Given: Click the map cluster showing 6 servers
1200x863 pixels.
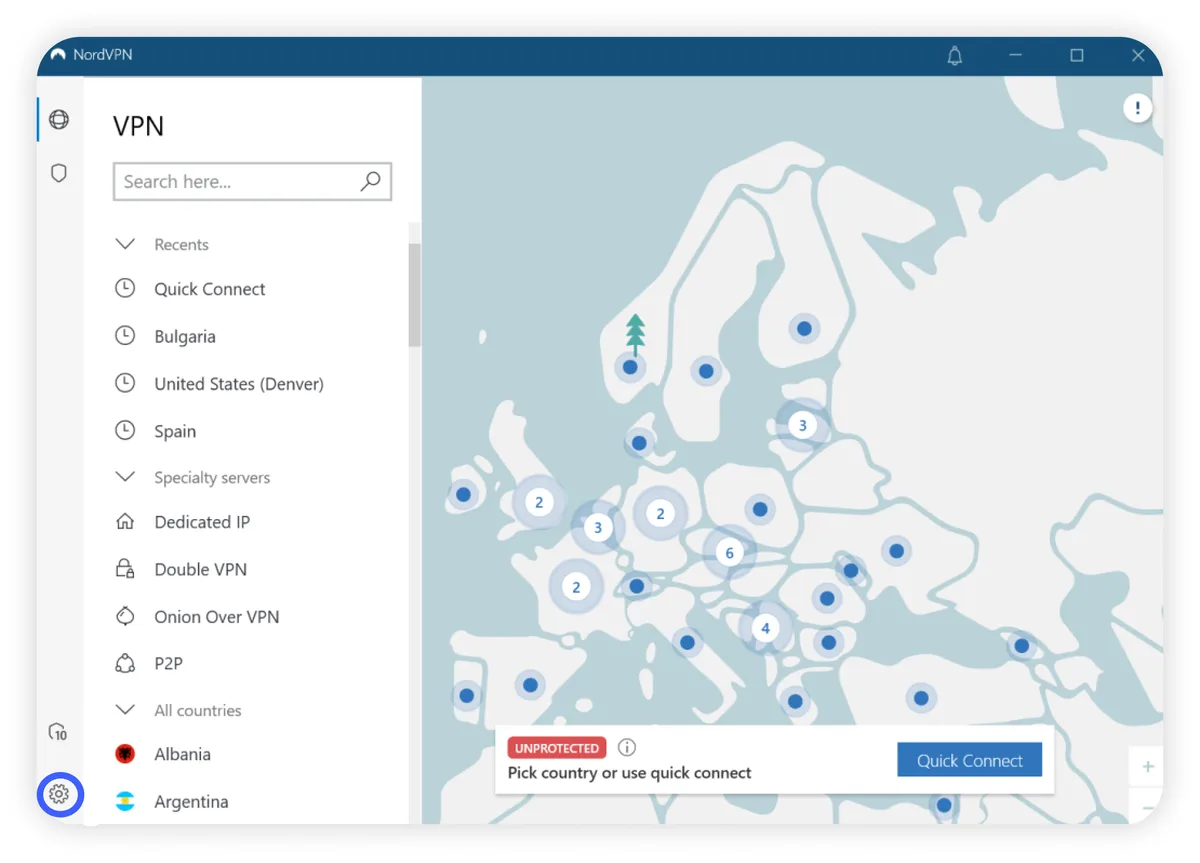Looking at the screenshot, I should point(729,553).
